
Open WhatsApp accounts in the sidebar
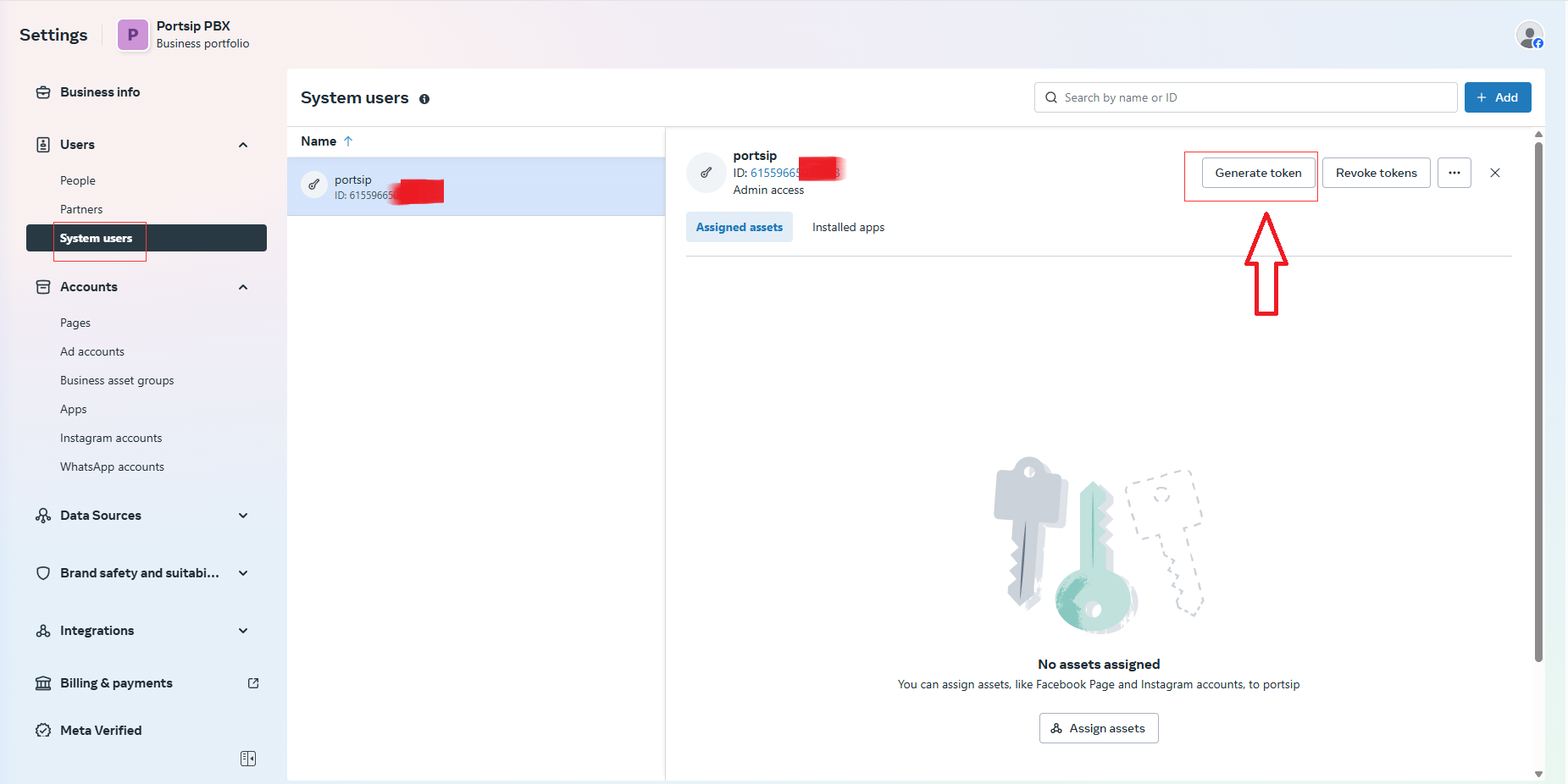pyautogui.click(x=112, y=467)
